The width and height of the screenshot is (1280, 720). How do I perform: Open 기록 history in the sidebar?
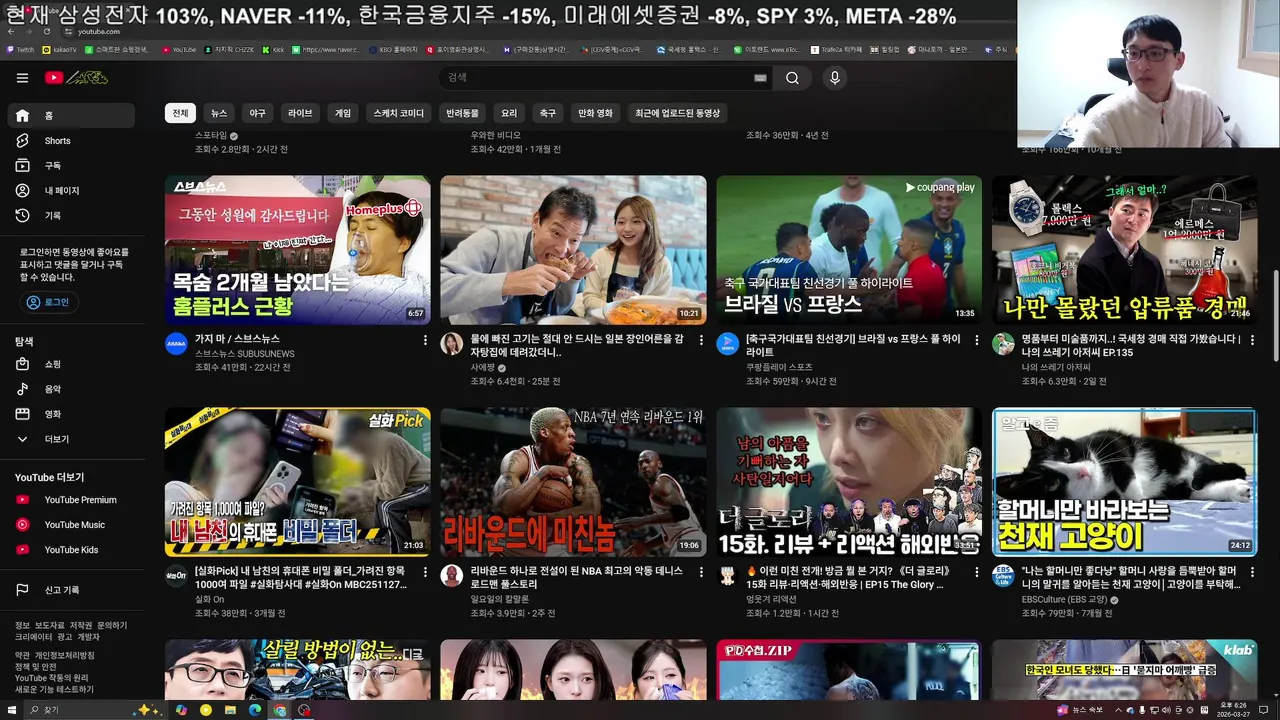click(70, 215)
